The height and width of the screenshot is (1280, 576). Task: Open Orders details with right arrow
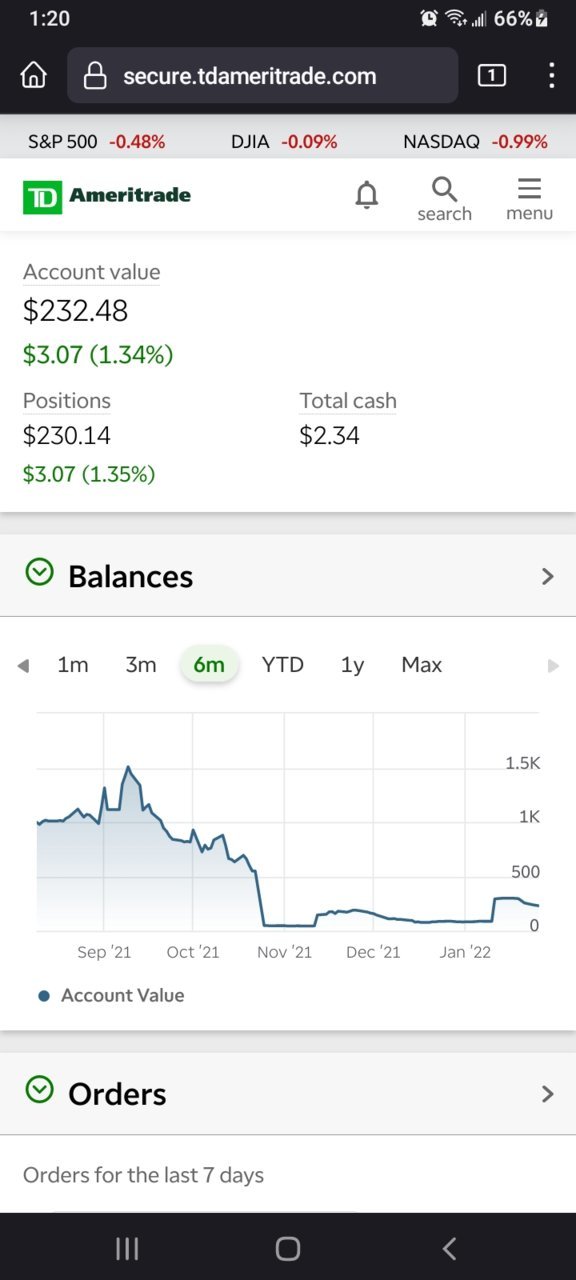547,1093
